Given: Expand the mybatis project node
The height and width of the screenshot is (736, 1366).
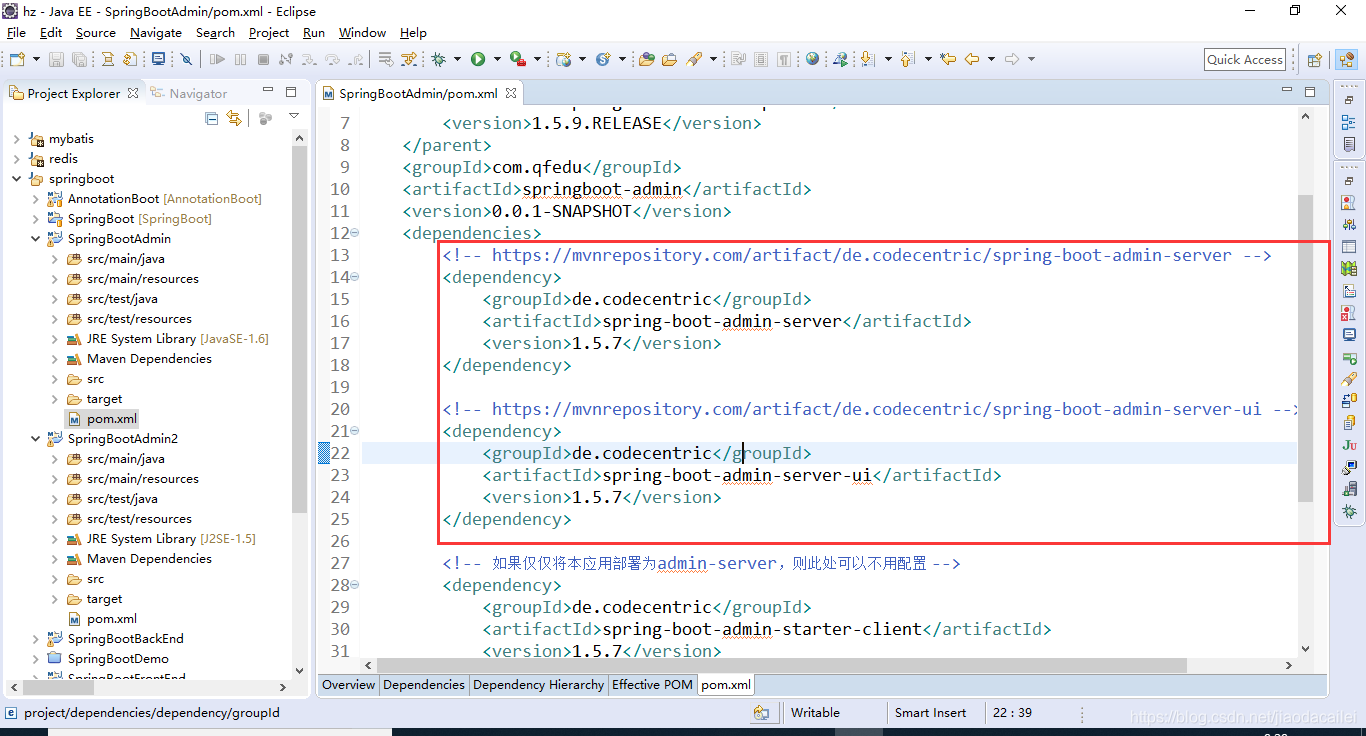Looking at the screenshot, I should pyautogui.click(x=16, y=139).
